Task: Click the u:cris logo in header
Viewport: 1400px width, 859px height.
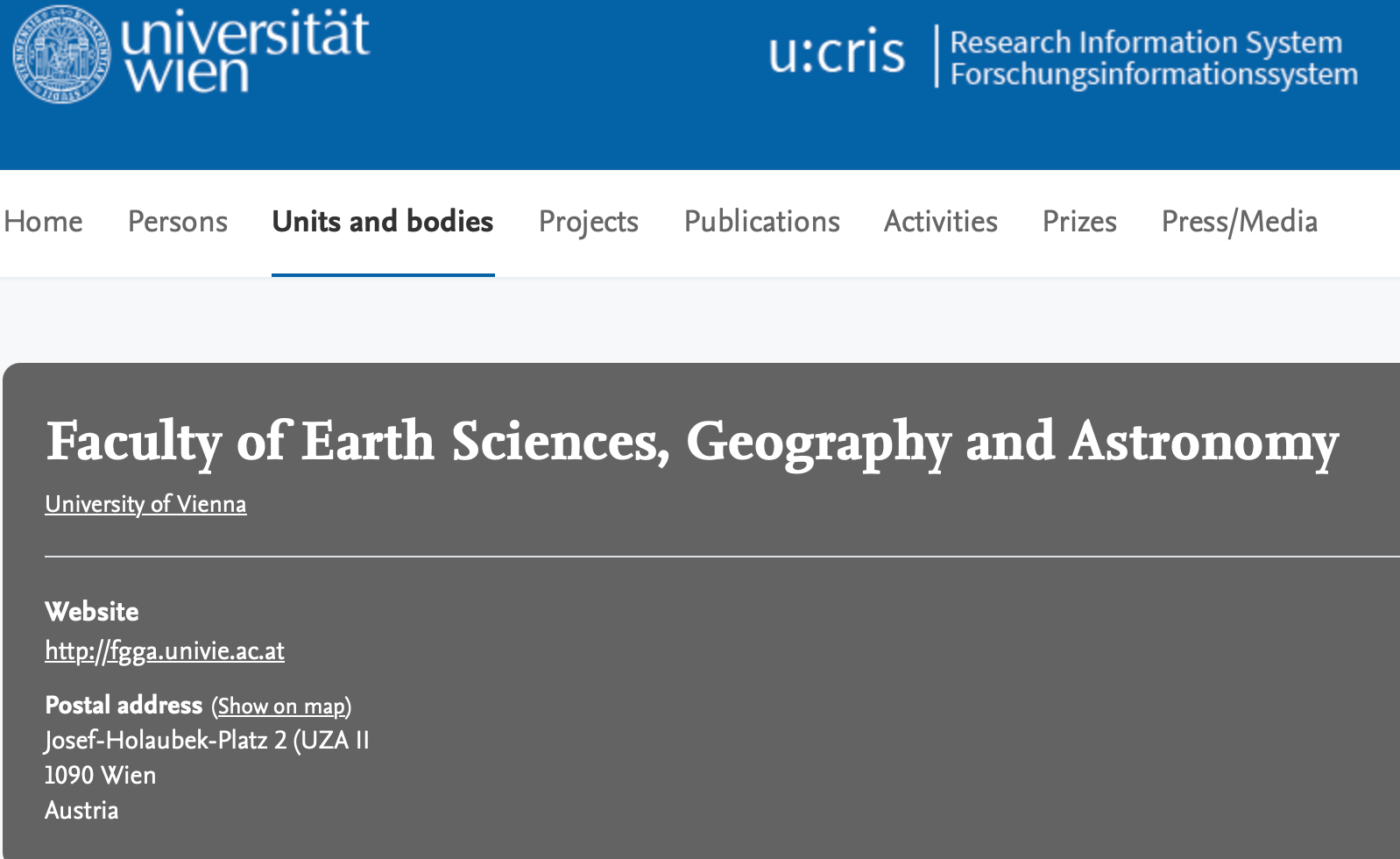Action: (x=836, y=53)
